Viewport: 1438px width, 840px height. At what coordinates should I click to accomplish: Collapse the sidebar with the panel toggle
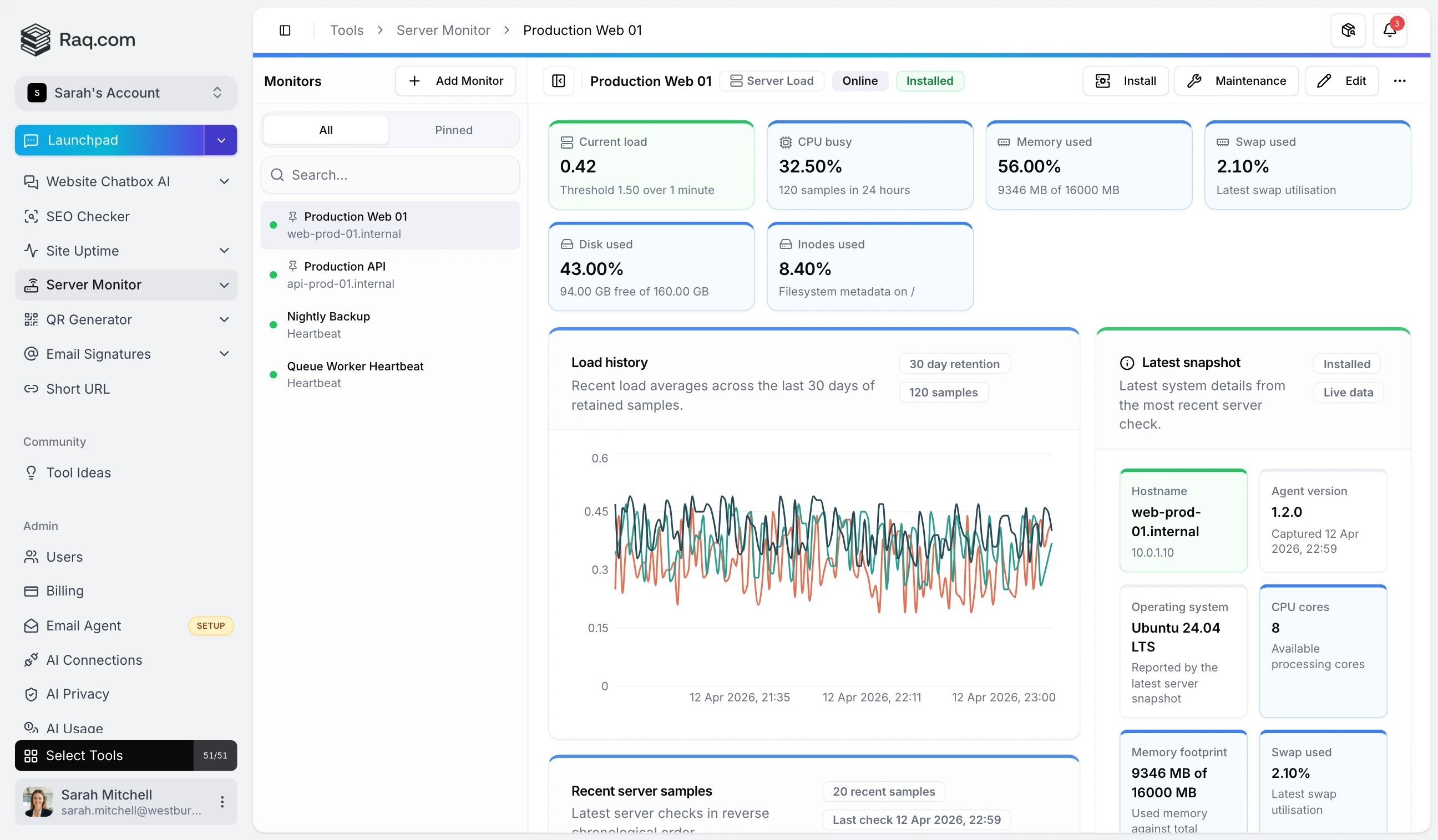point(285,29)
